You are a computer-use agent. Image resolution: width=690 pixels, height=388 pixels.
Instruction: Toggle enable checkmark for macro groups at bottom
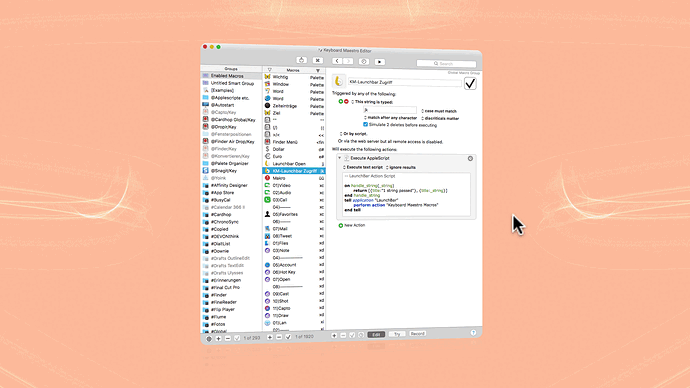(x=237, y=338)
